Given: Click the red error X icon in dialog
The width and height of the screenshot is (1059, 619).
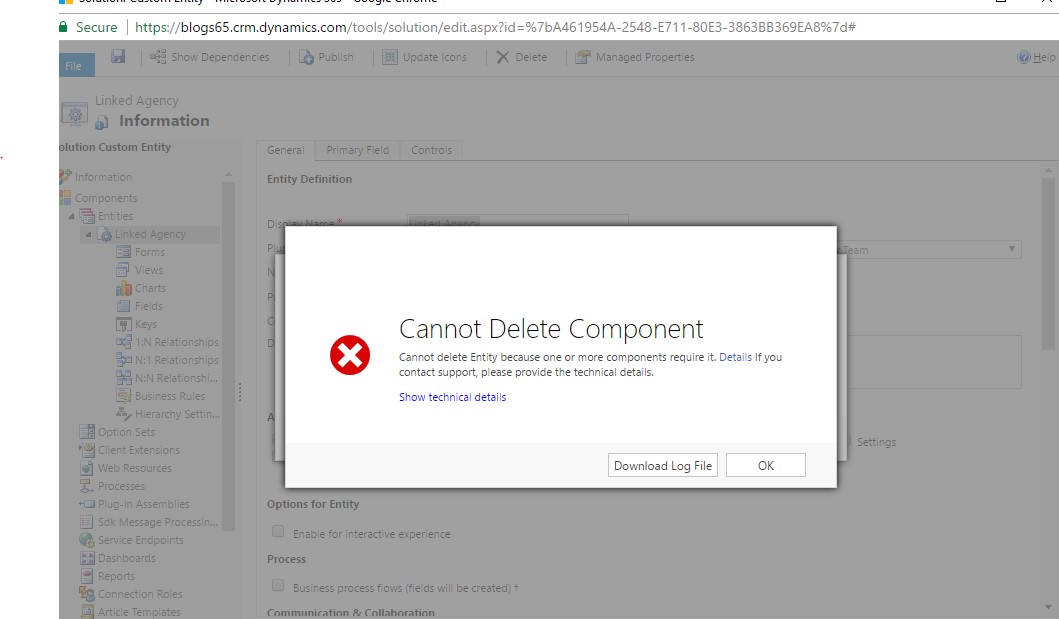Looking at the screenshot, I should point(350,355).
